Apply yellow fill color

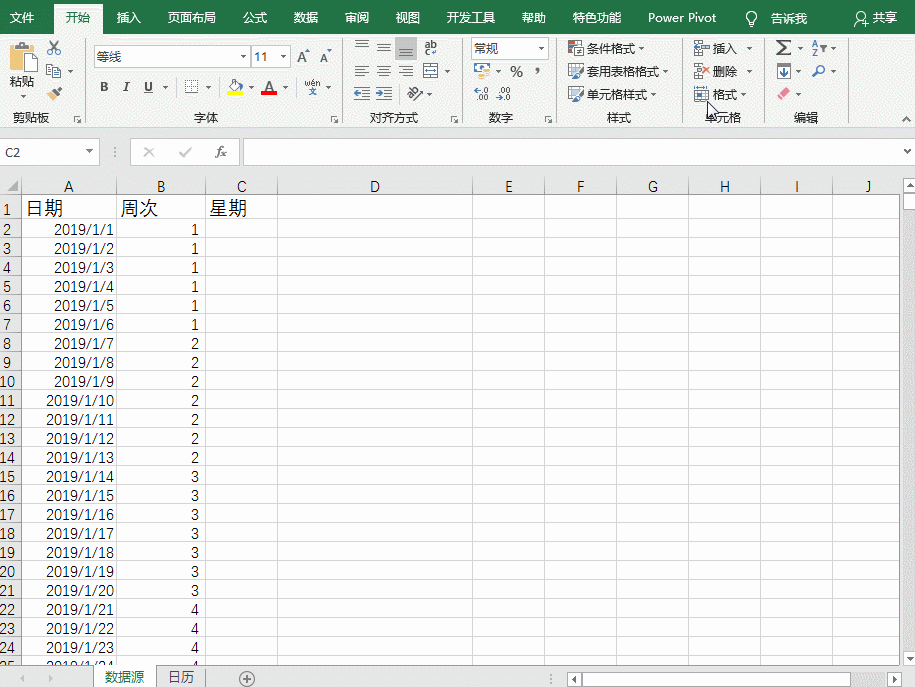coord(235,87)
